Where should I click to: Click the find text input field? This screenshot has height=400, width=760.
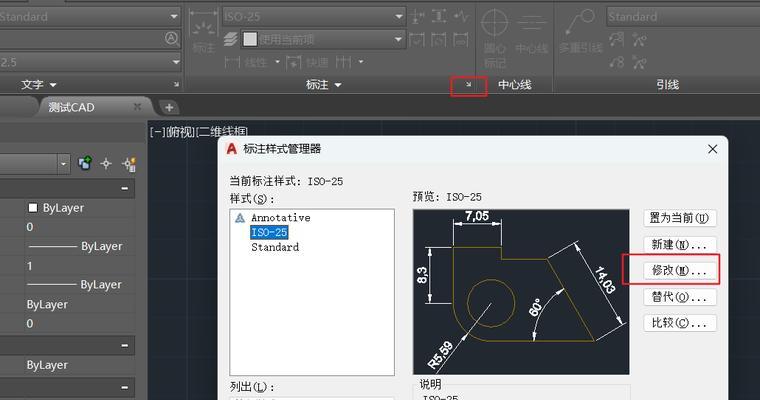coord(82,39)
